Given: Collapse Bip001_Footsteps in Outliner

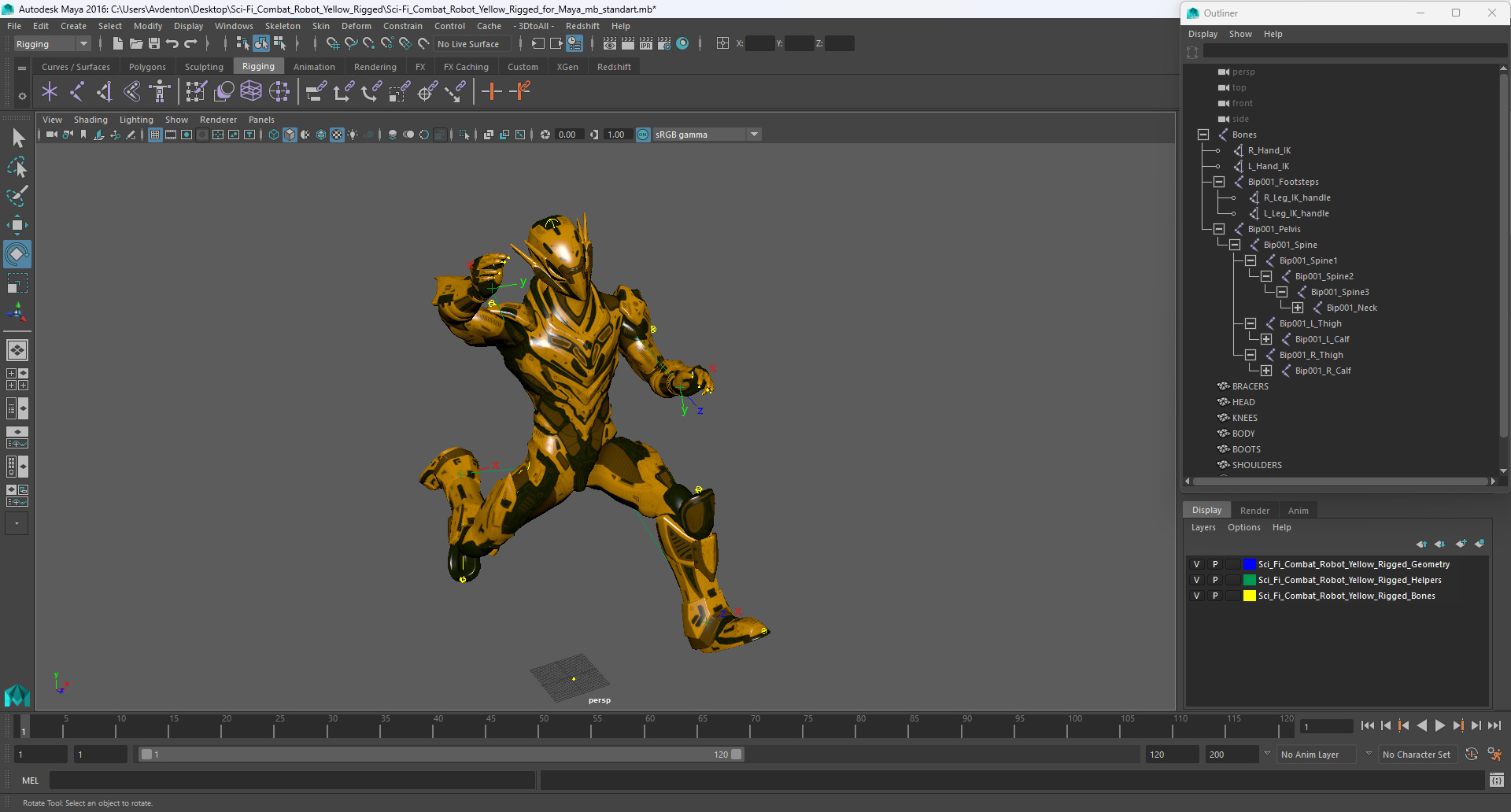Looking at the screenshot, I should click(x=1219, y=182).
